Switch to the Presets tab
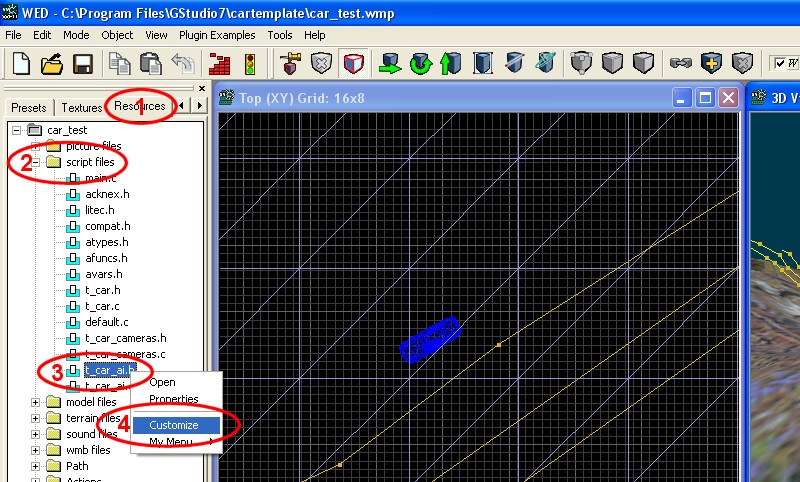The height and width of the screenshot is (482, 800). pyautogui.click(x=29, y=107)
